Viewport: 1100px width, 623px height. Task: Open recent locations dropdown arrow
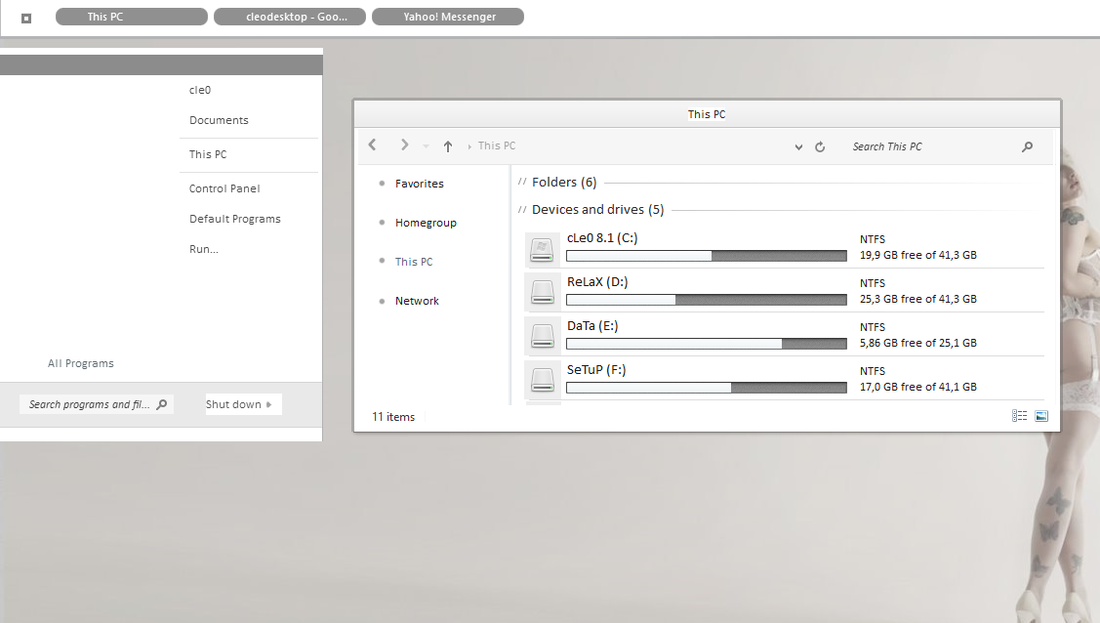tap(425, 147)
